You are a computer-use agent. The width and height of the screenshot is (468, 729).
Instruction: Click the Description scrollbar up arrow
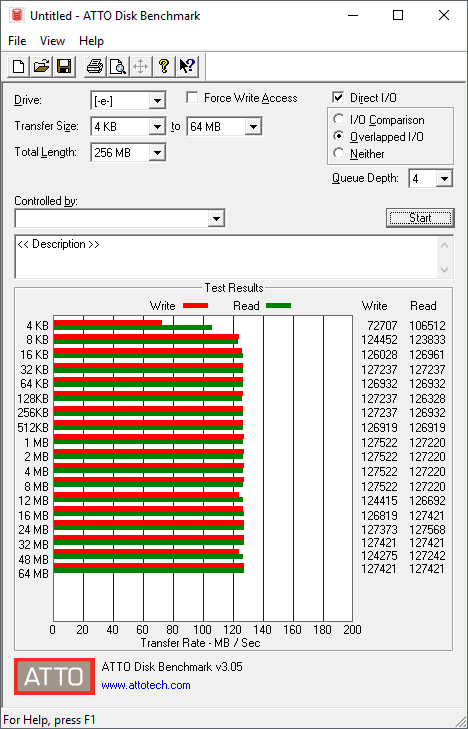coord(444,245)
